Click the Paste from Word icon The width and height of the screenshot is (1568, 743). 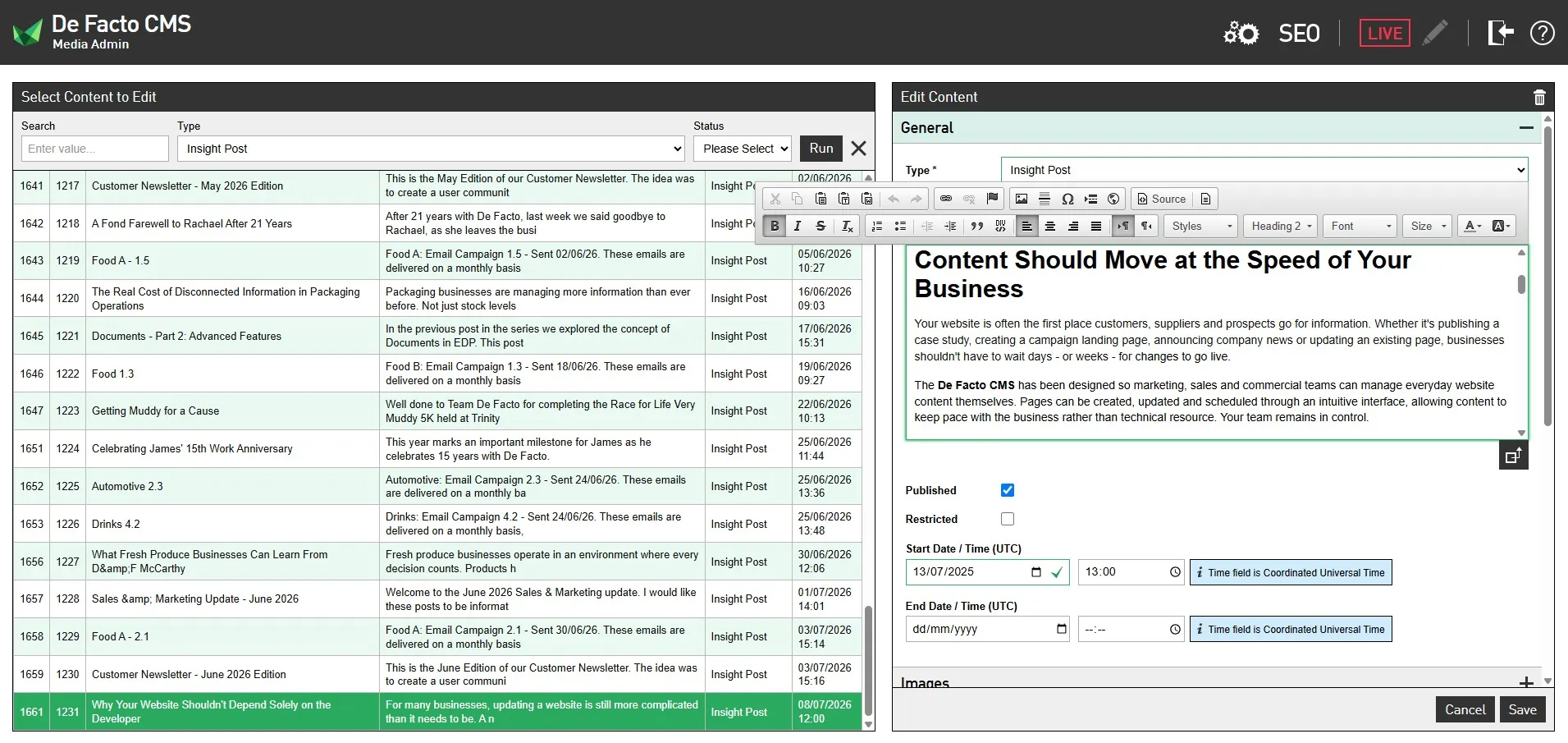click(866, 199)
